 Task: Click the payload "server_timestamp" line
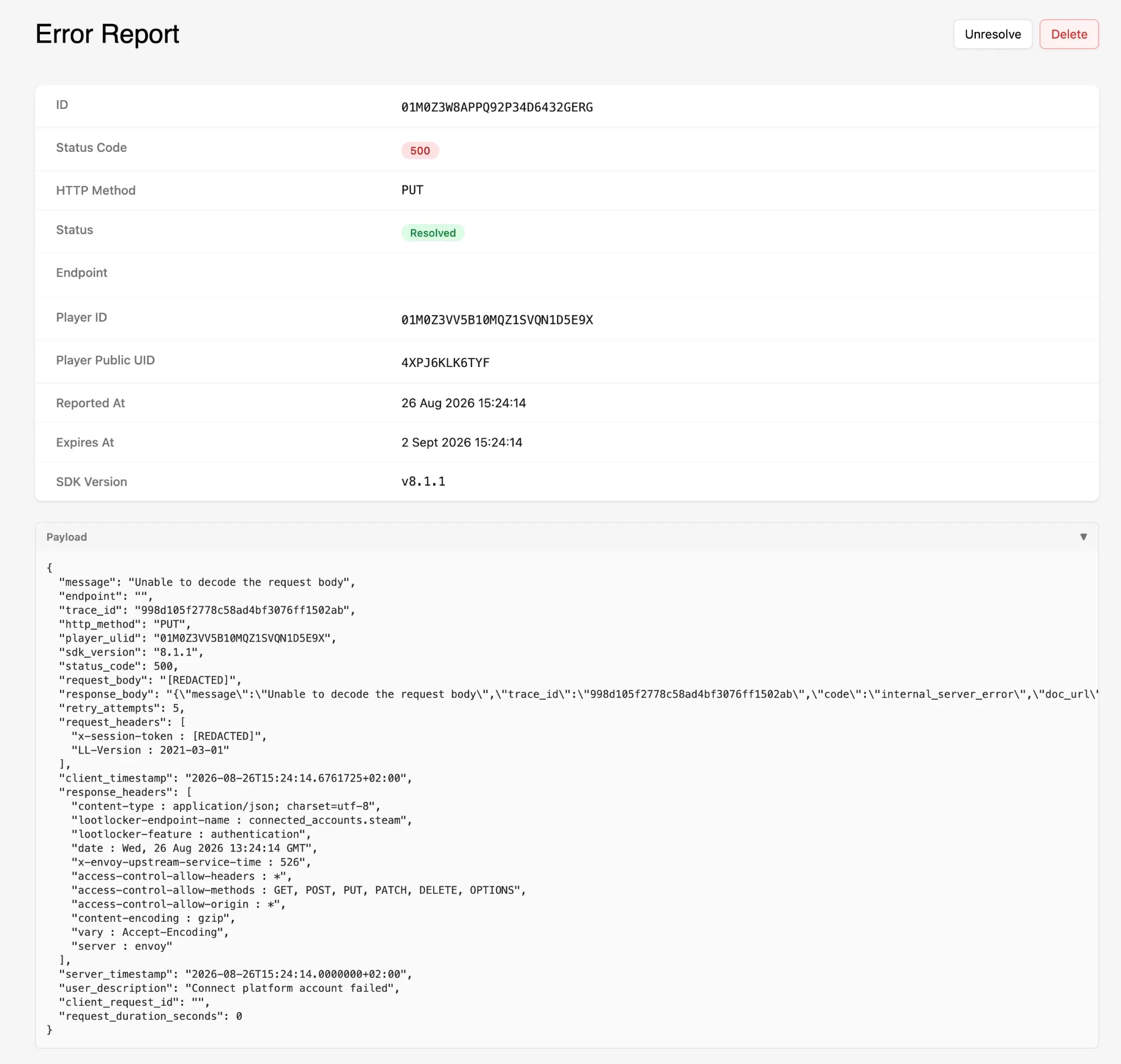235,974
